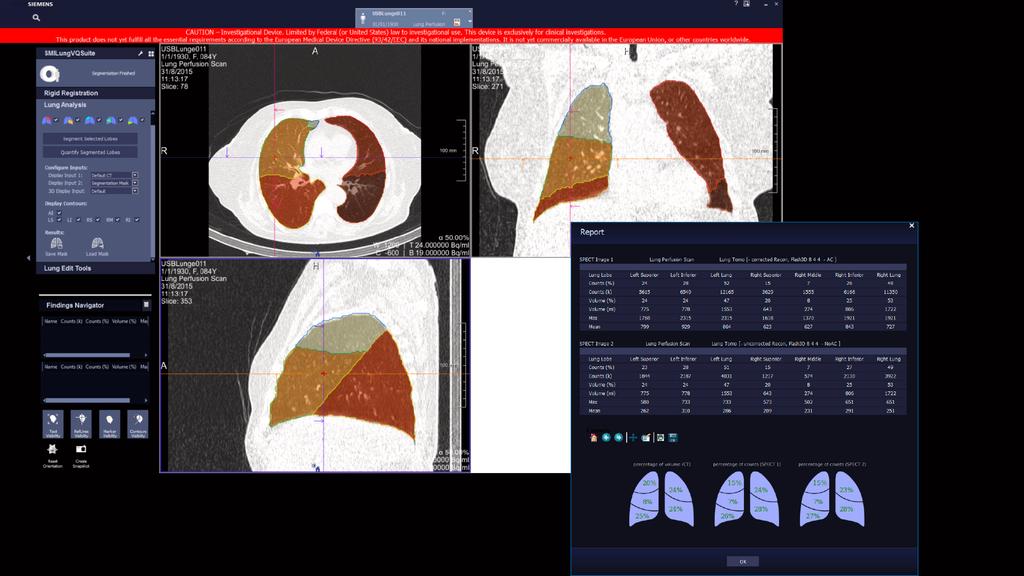Uncheck the RM display contour checkbox
The image size is (1024, 576).
[118, 220]
